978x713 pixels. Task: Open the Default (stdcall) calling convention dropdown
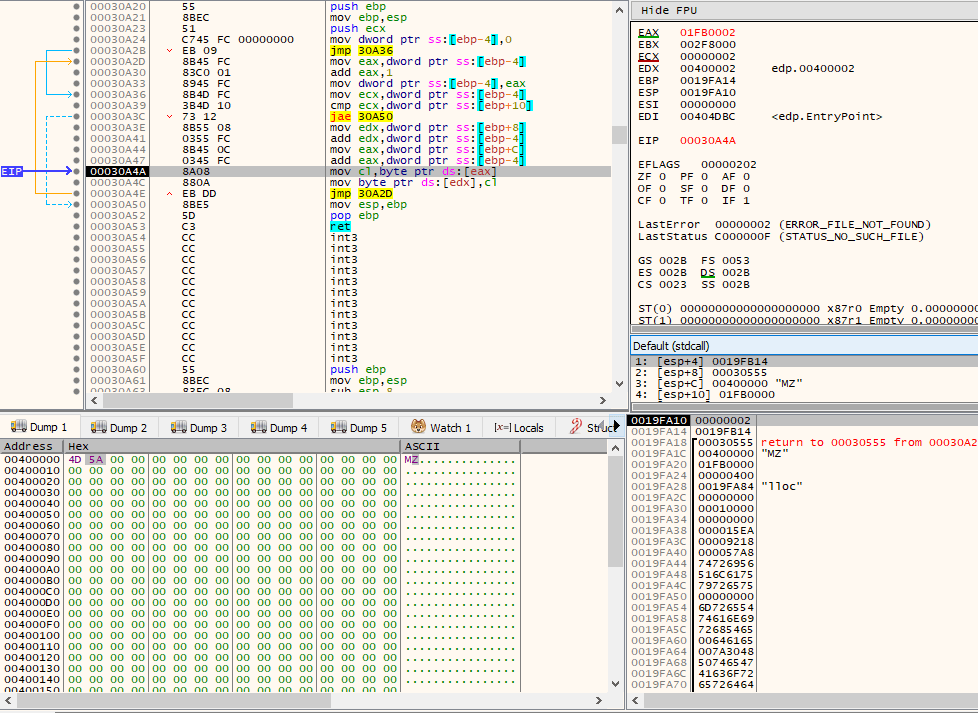pos(804,346)
